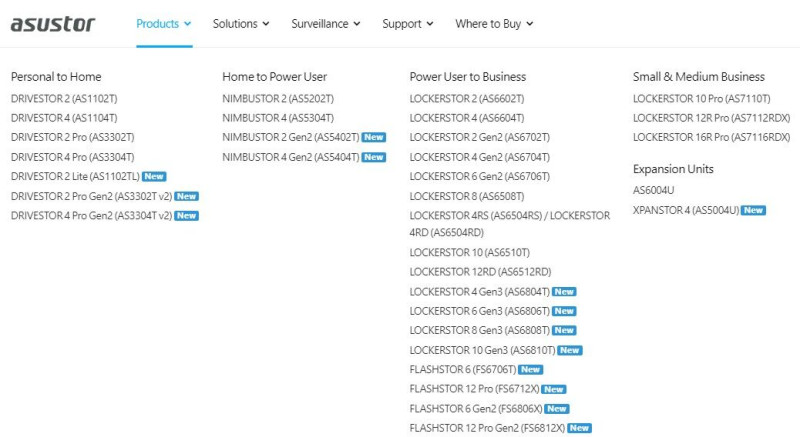Image resolution: width=800 pixels, height=437 pixels.
Task: Expand the Support chevron arrow
Action: click(430, 24)
